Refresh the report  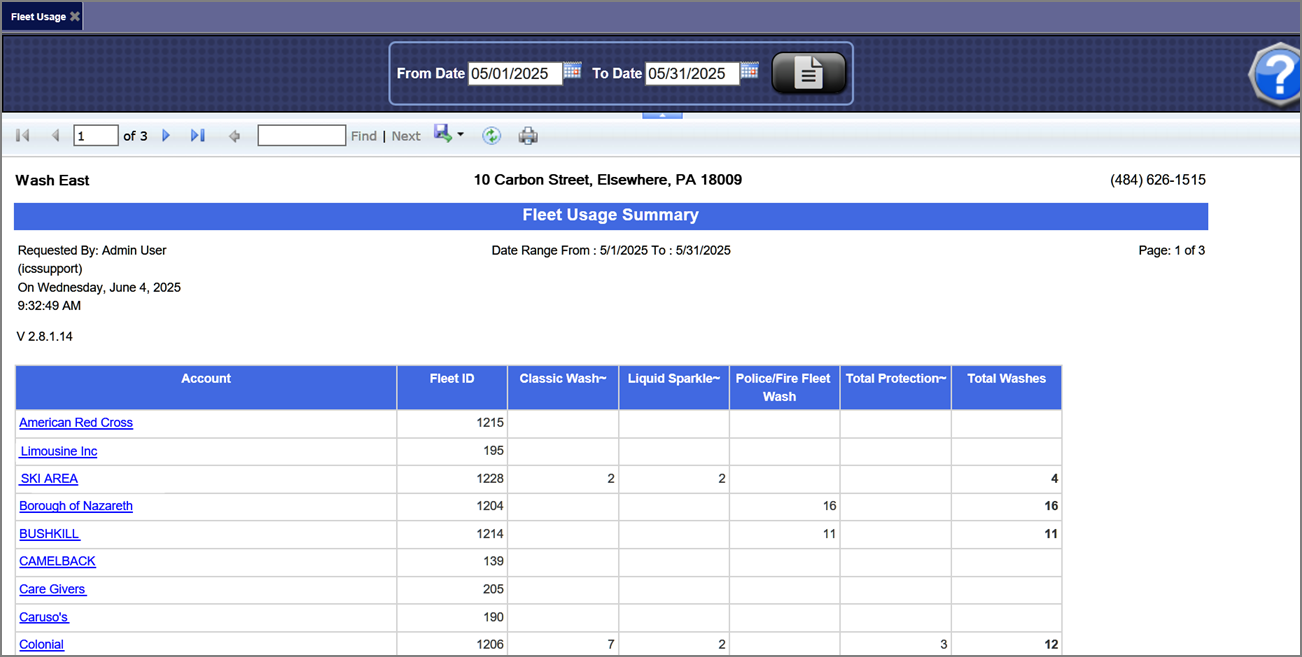[491, 136]
